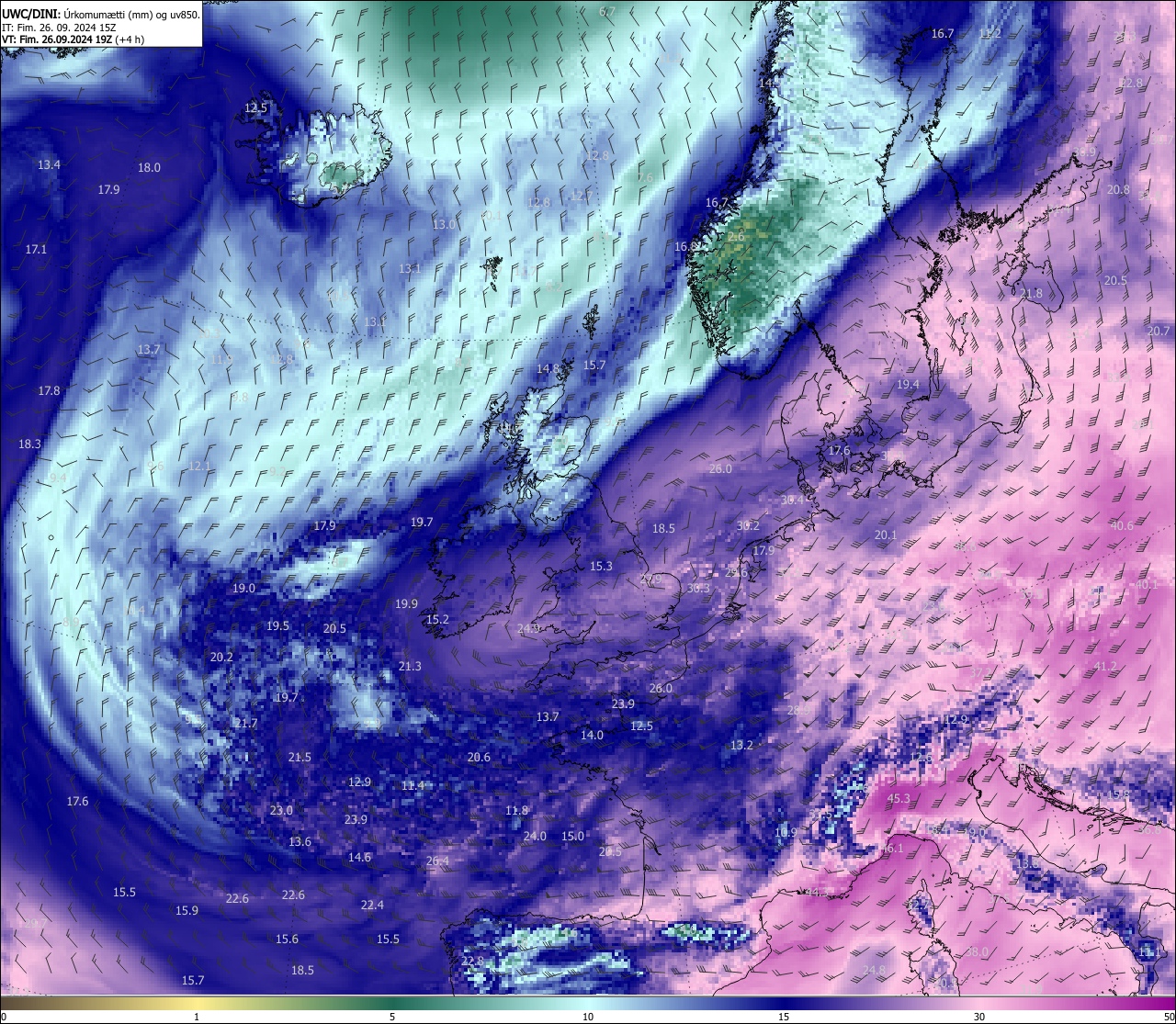Screen dimensions: 1176x1024
Task: Click the 23.0 value in the Atlantic
Action: click(281, 811)
